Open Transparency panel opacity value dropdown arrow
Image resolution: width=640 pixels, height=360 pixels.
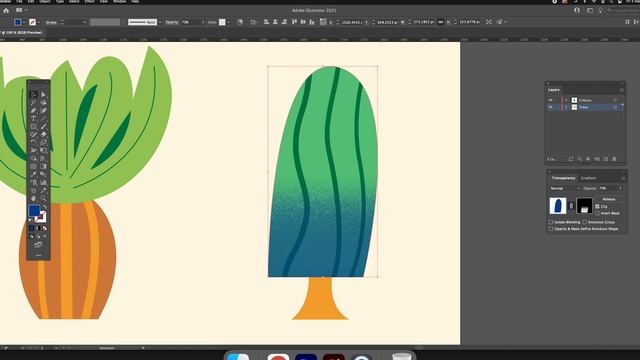(x=621, y=188)
